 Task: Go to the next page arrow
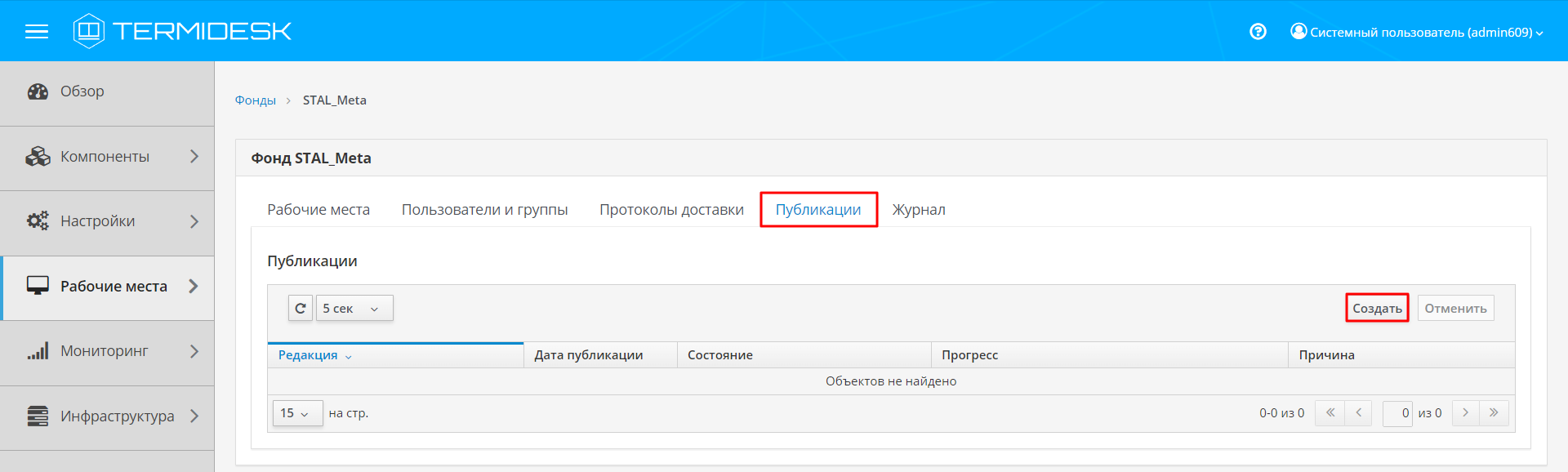tap(1465, 413)
